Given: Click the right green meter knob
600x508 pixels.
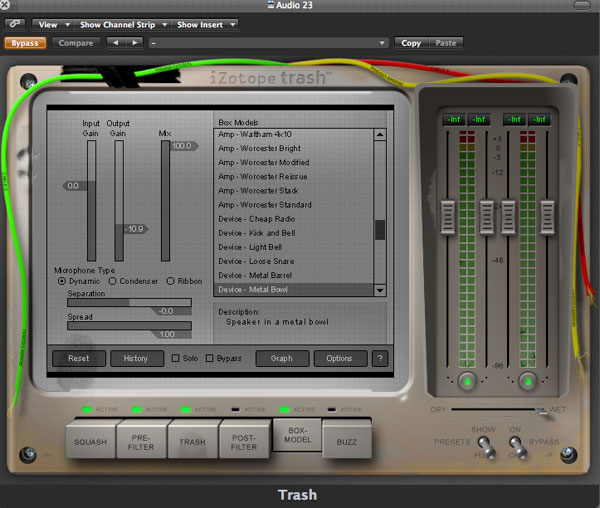Looking at the screenshot, I should click(528, 381).
